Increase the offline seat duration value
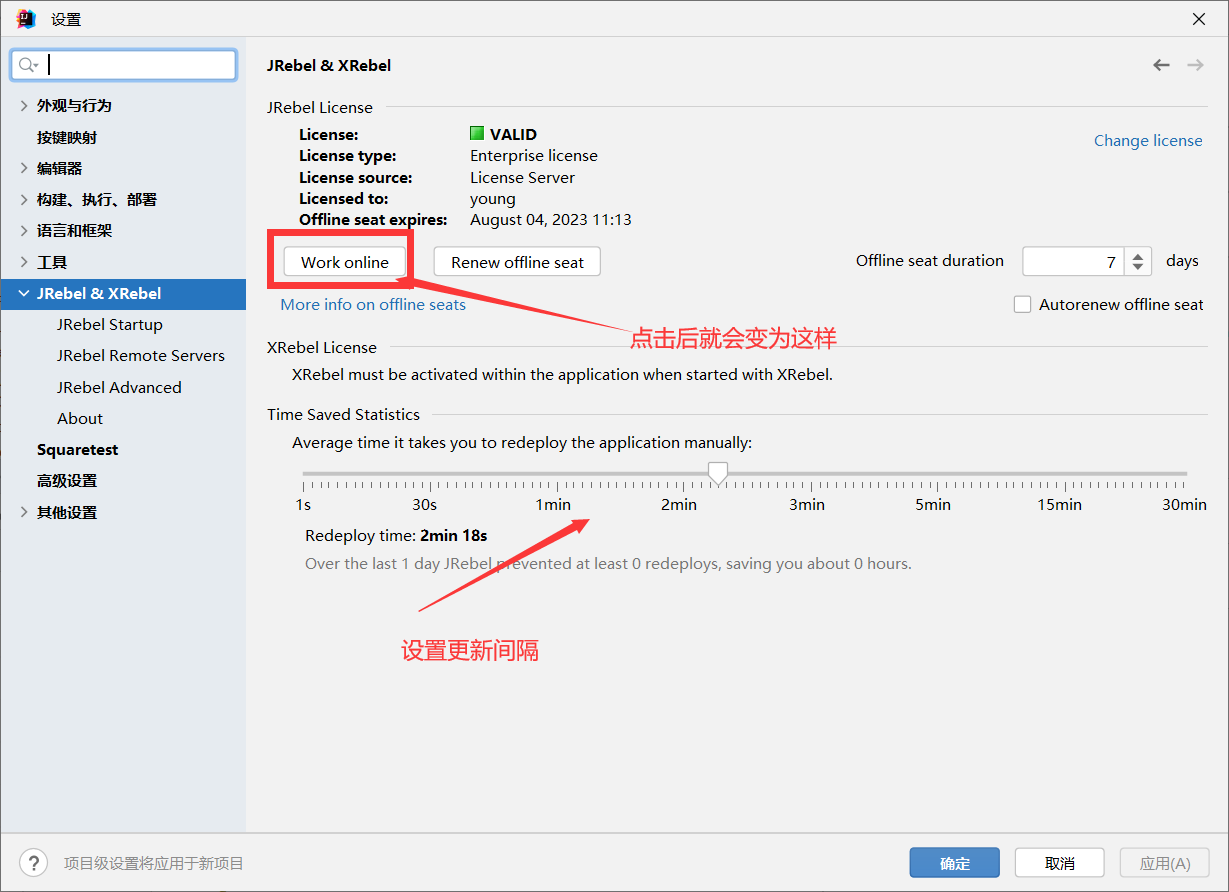The height and width of the screenshot is (892, 1229). pos(1138,255)
